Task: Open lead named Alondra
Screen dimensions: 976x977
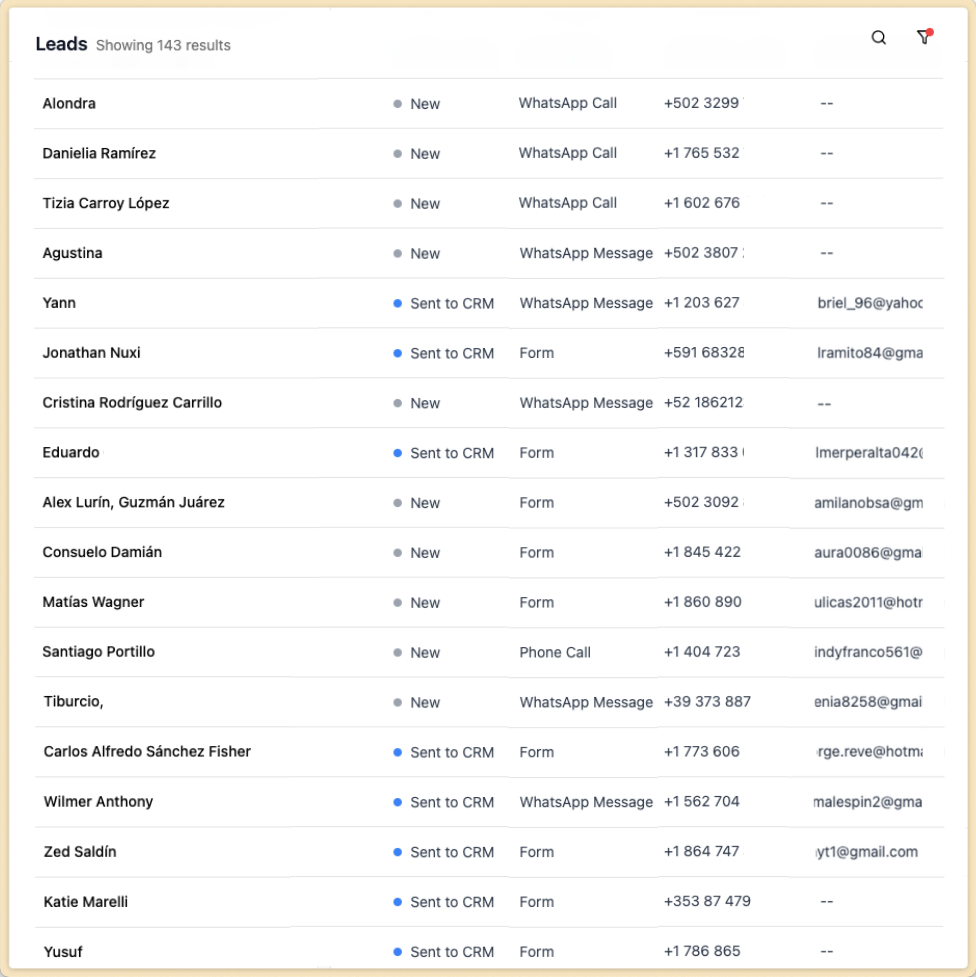Action: pos(69,104)
